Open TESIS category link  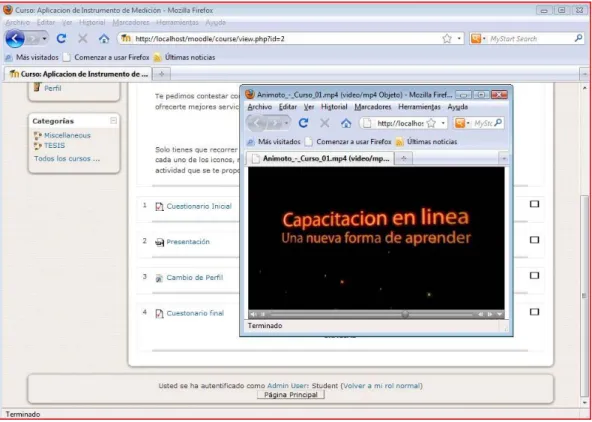point(54,146)
